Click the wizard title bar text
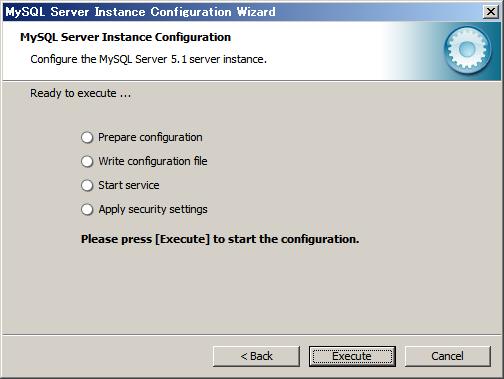Image resolution: width=504 pixels, height=379 pixels. (x=140, y=12)
